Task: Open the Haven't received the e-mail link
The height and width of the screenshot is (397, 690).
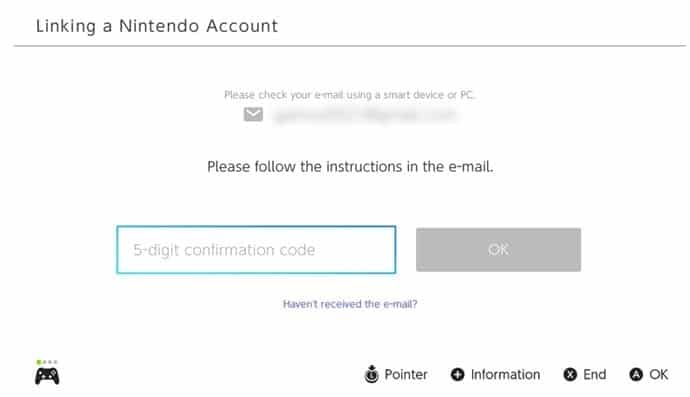Action: point(350,304)
